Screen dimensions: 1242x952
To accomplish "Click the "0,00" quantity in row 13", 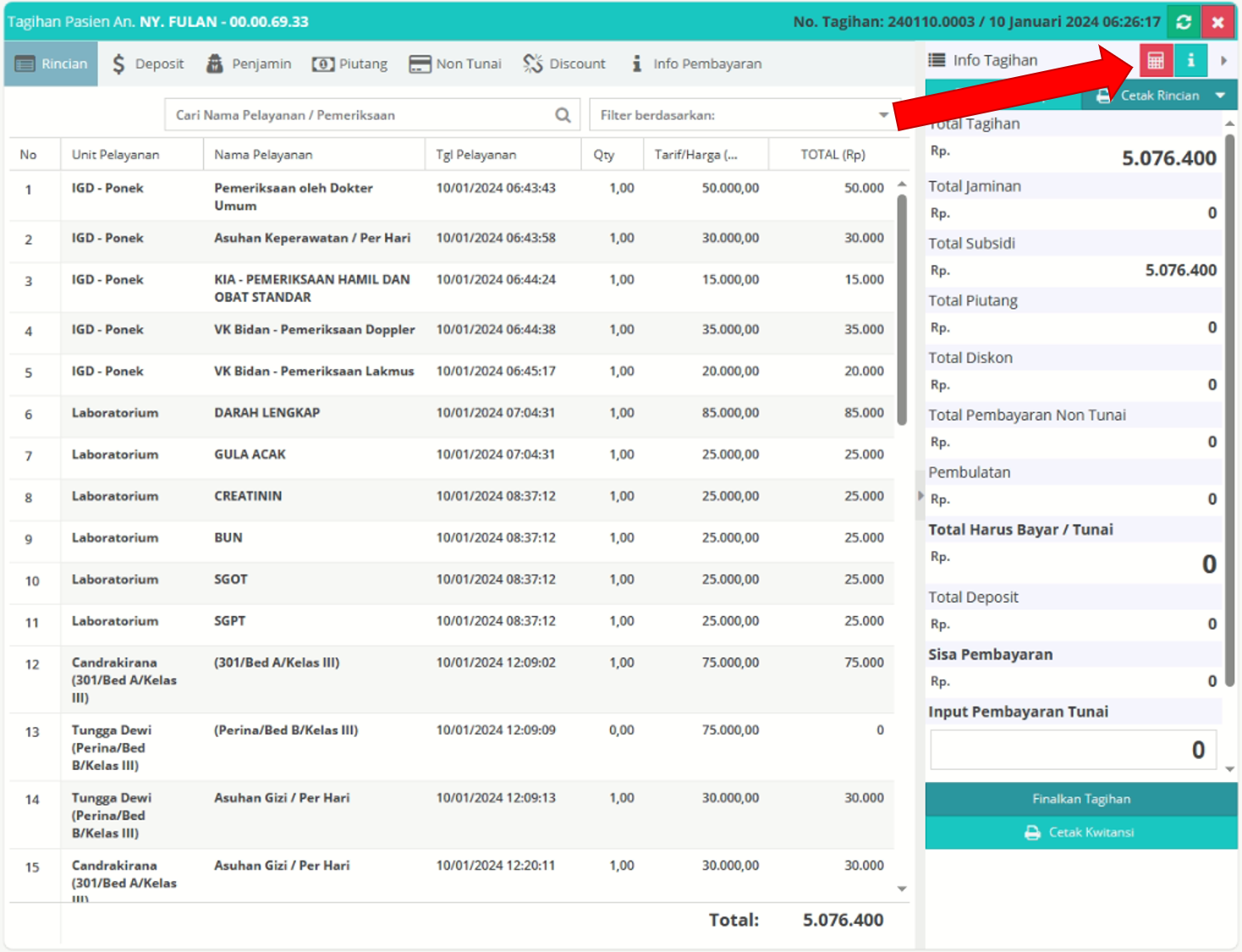I will [x=622, y=730].
